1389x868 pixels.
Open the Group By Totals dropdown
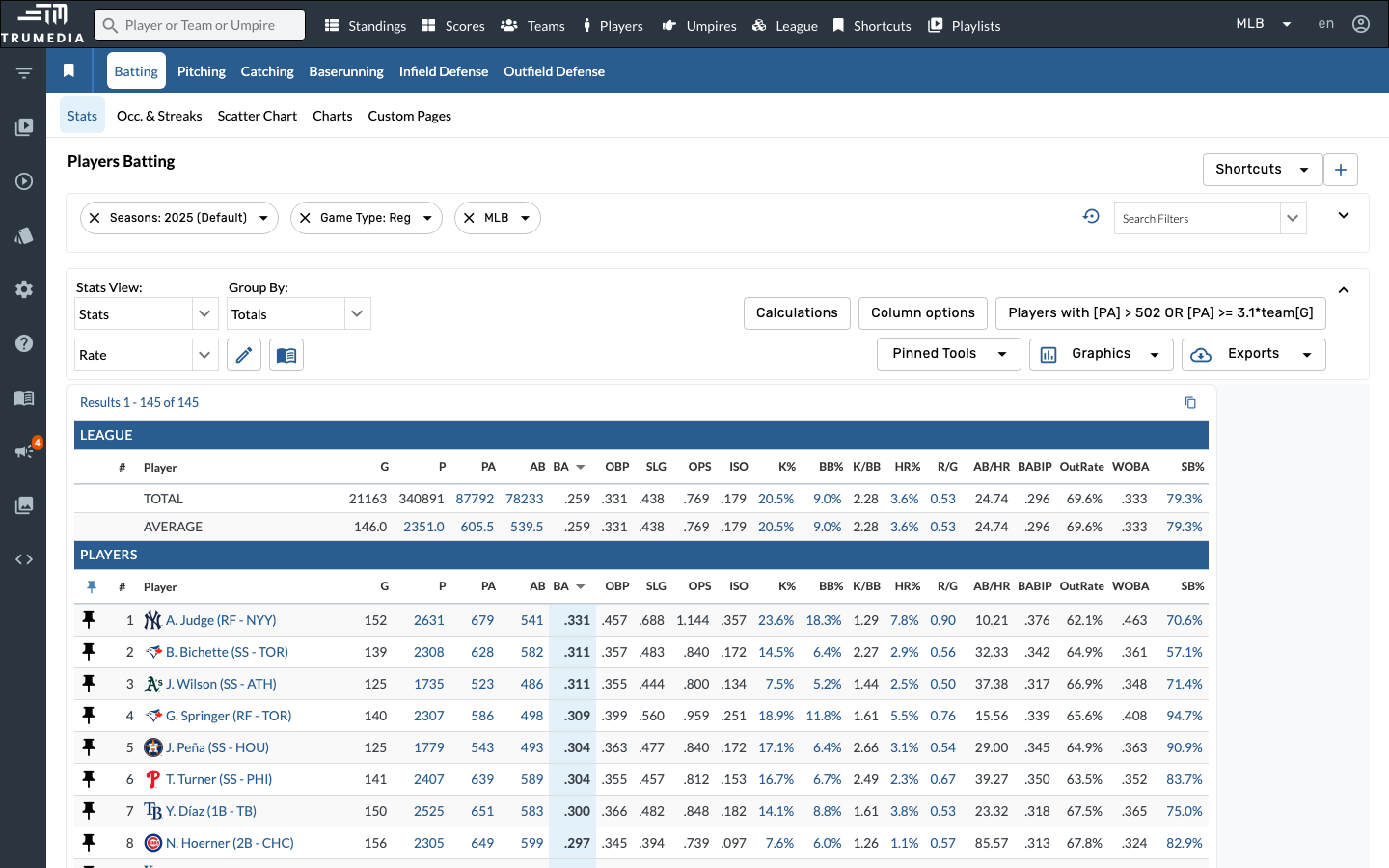click(x=299, y=313)
